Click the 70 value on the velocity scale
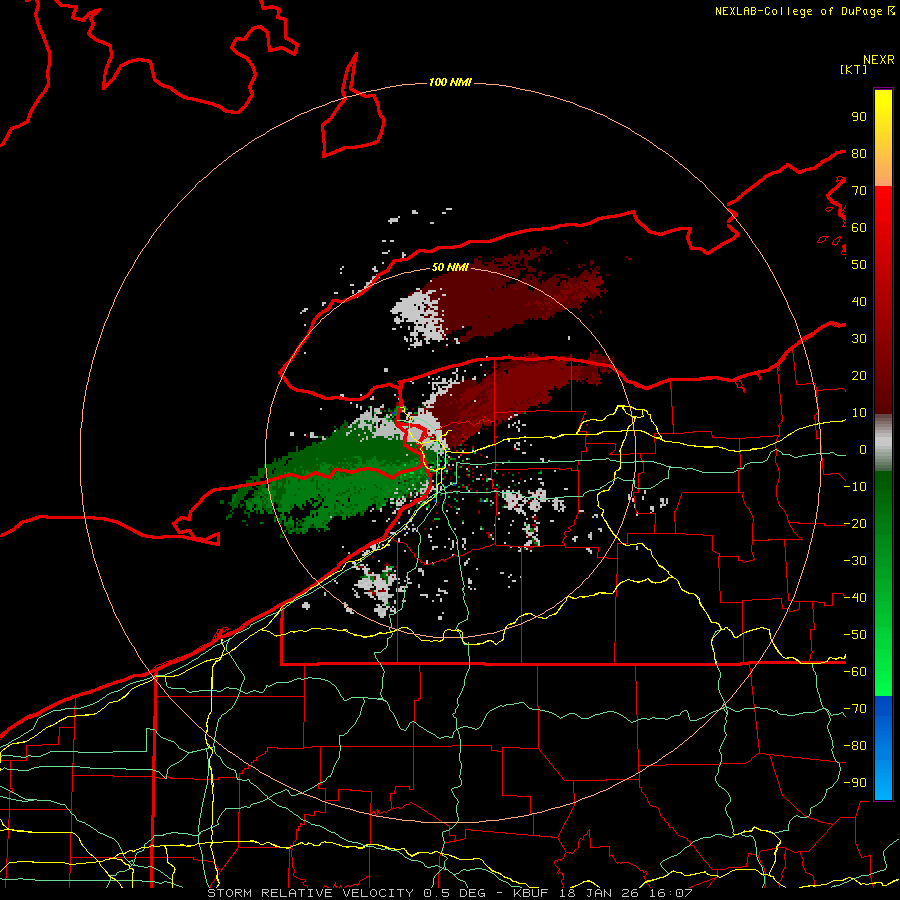The image size is (900, 900). [x=859, y=191]
